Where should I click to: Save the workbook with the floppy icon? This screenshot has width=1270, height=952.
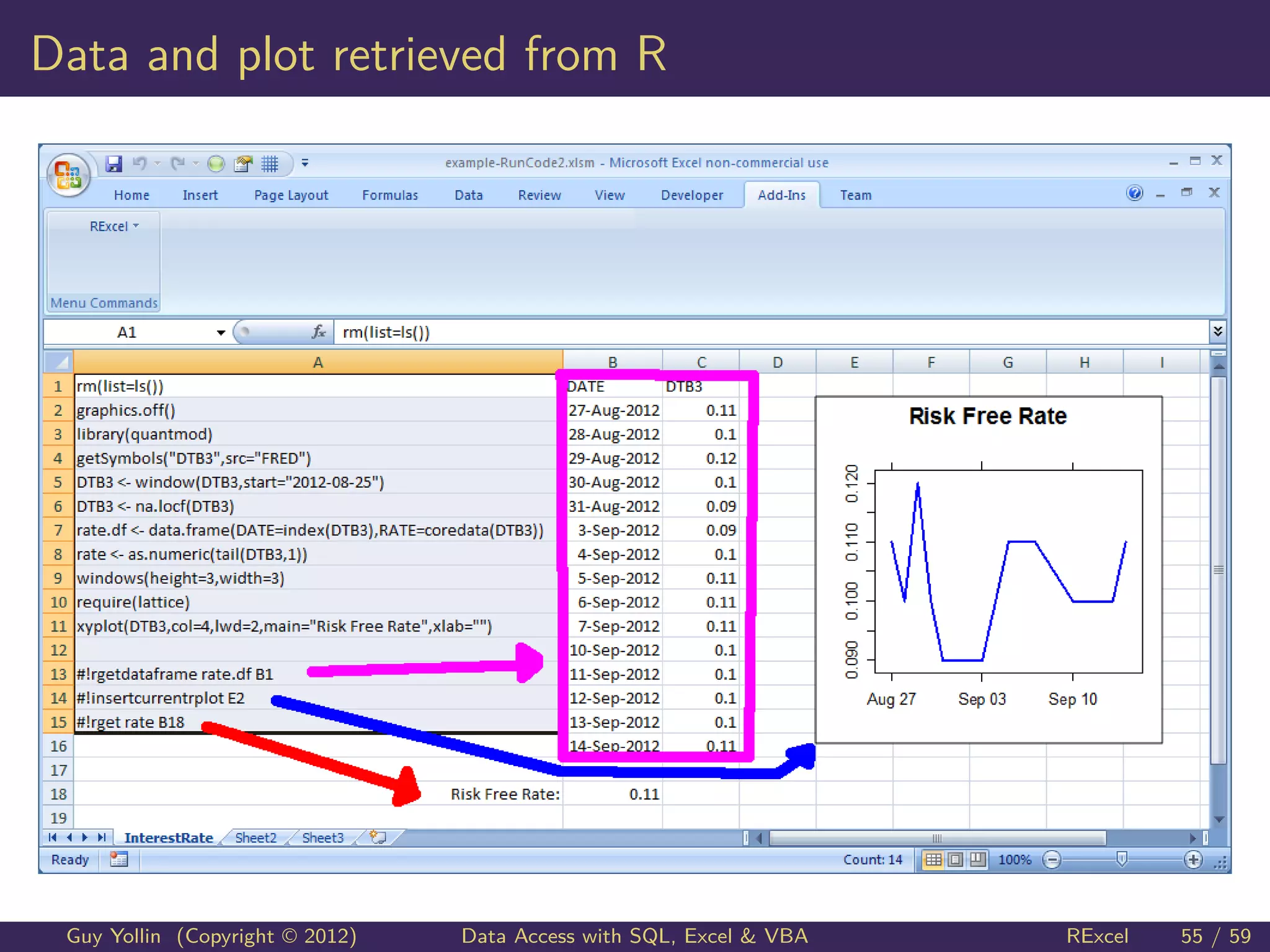point(113,164)
